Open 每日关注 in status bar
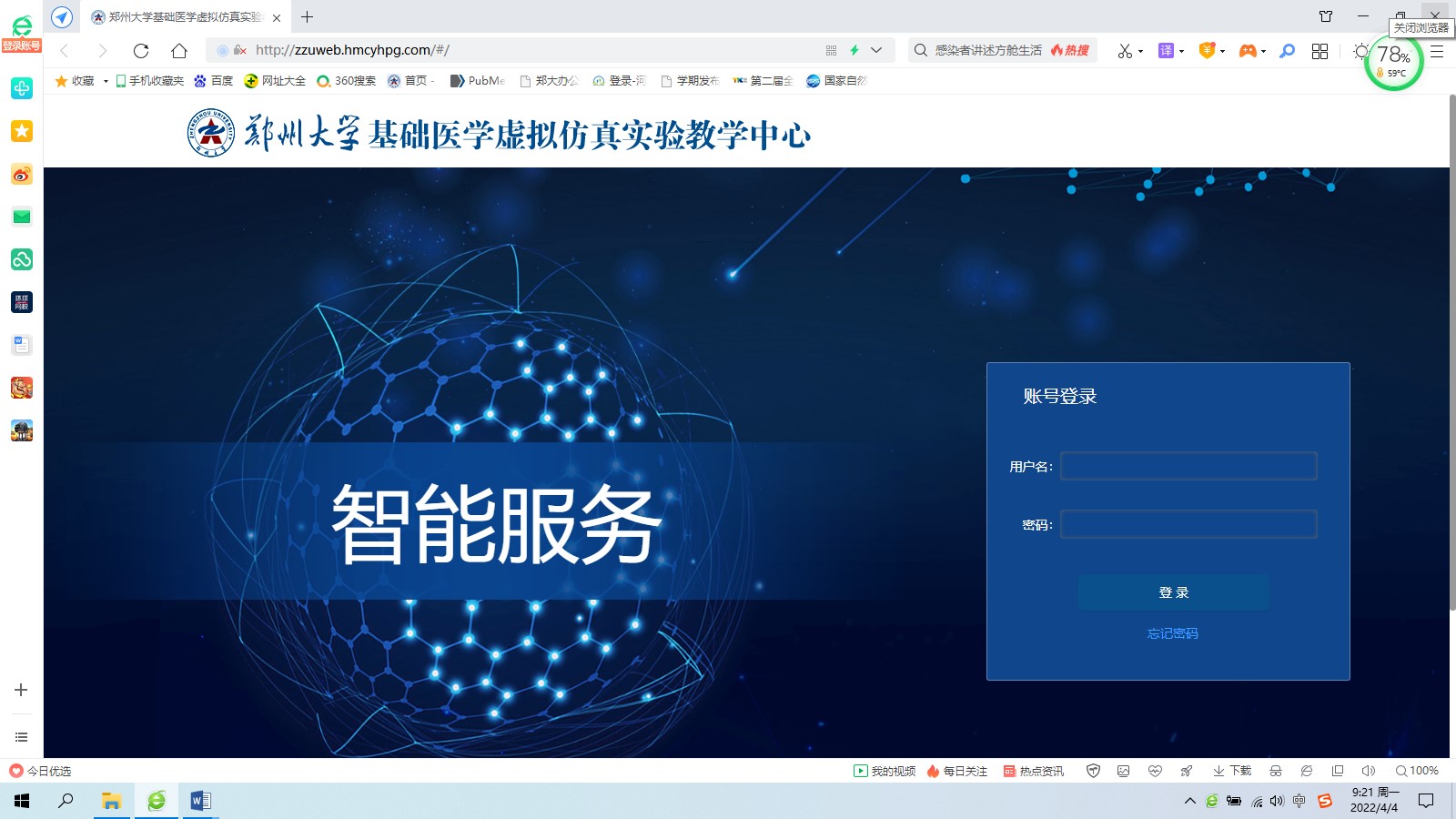The height and width of the screenshot is (819, 1456). click(956, 771)
